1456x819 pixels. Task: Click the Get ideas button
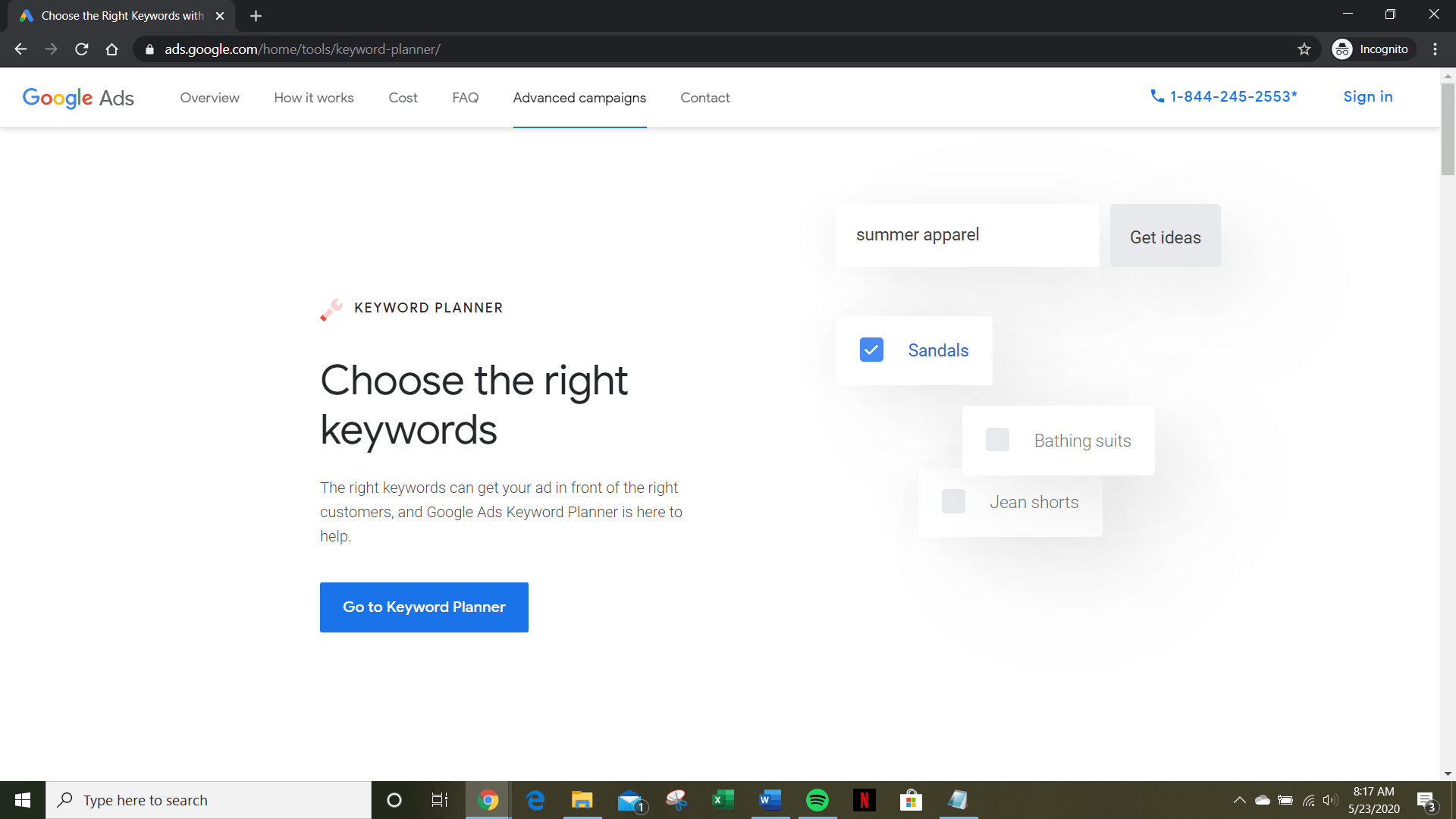(x=1165, y=236)
